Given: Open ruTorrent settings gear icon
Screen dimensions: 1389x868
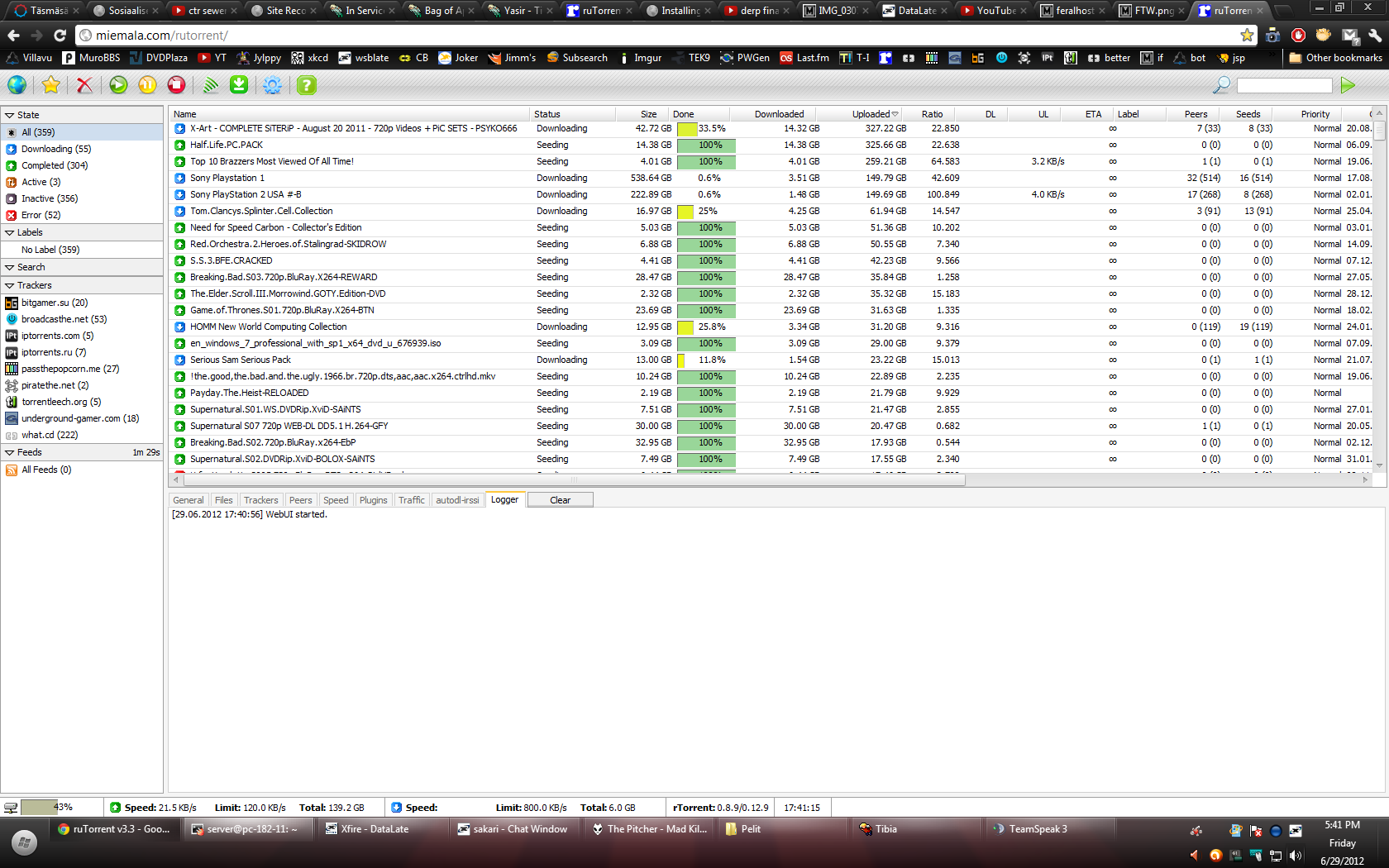Looking at the screenshot, I should click(x=273, y=85).
